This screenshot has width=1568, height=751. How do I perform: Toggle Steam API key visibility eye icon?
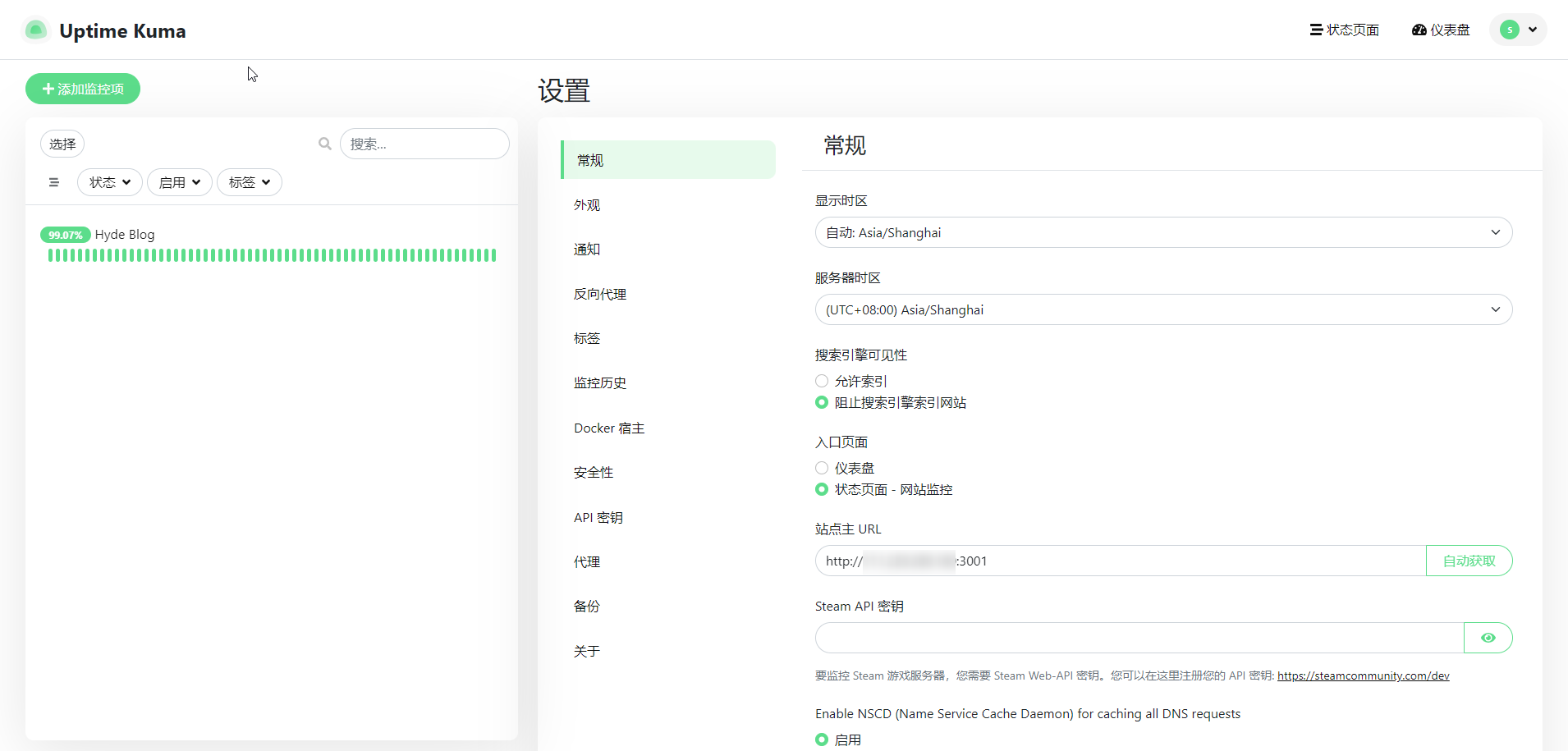point(1488,638)
